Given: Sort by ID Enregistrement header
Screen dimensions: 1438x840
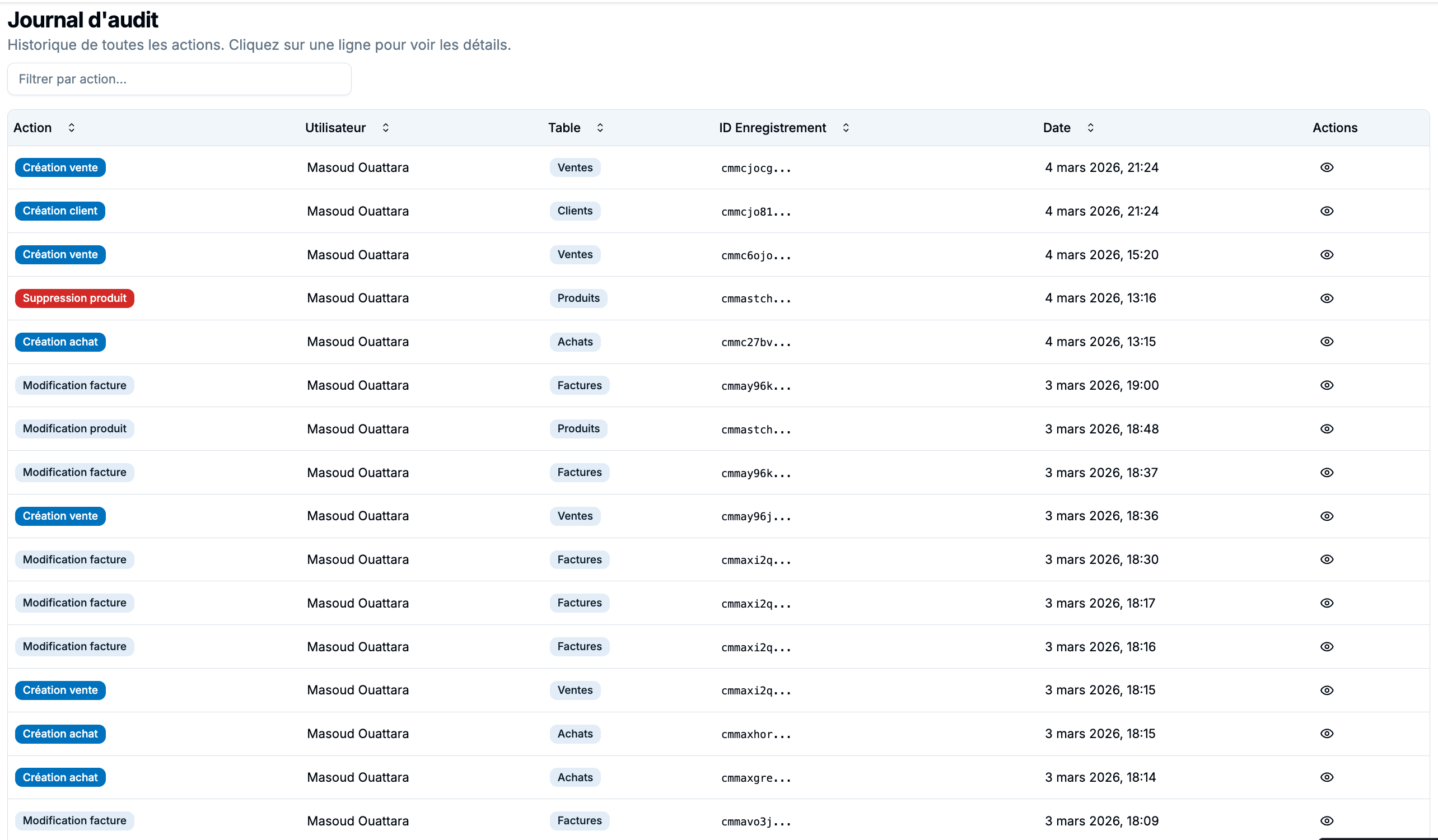Looking at the screenshot, I should [x=846, y=128].
